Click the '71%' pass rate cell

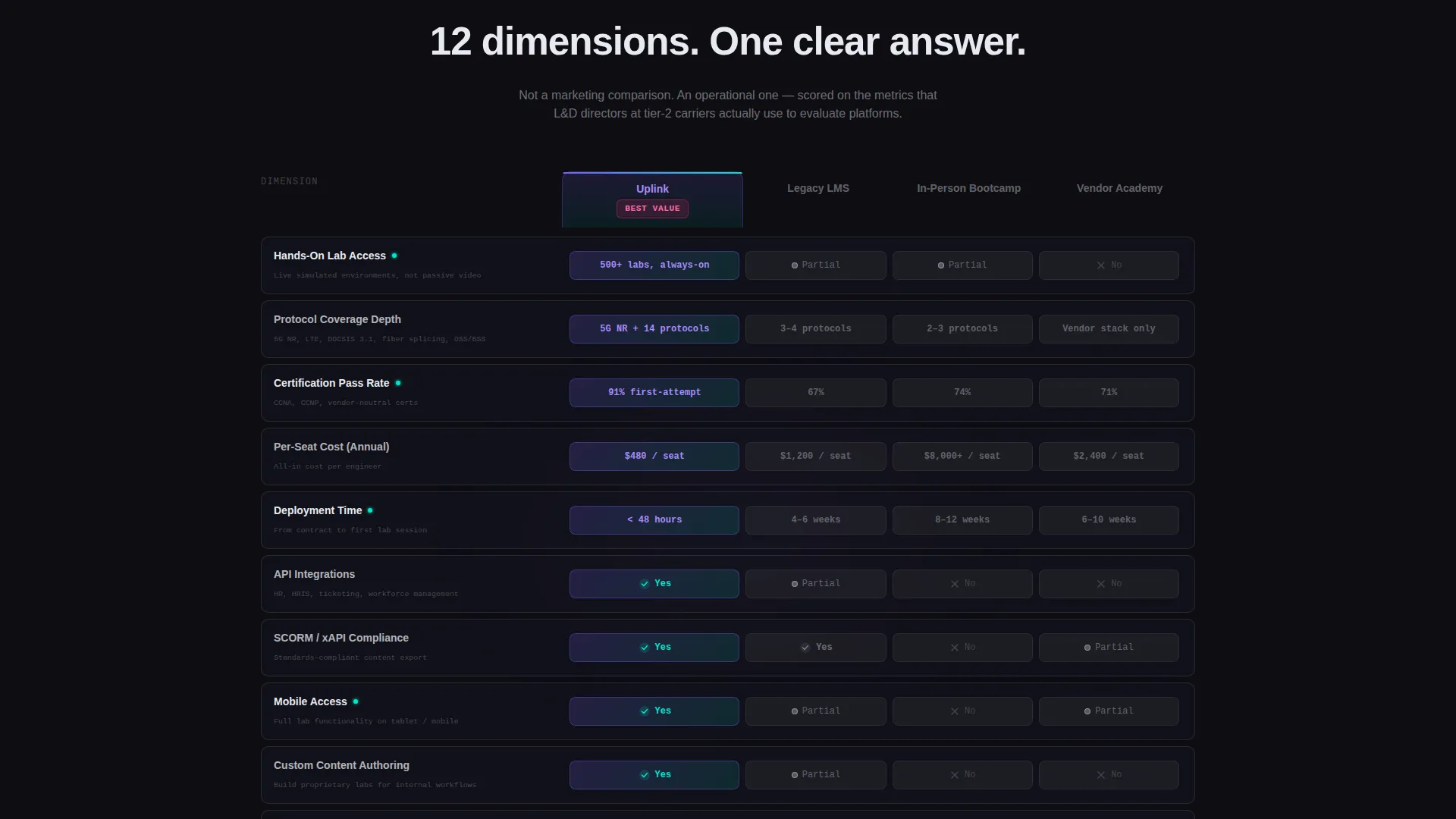tap(1109, 393)
